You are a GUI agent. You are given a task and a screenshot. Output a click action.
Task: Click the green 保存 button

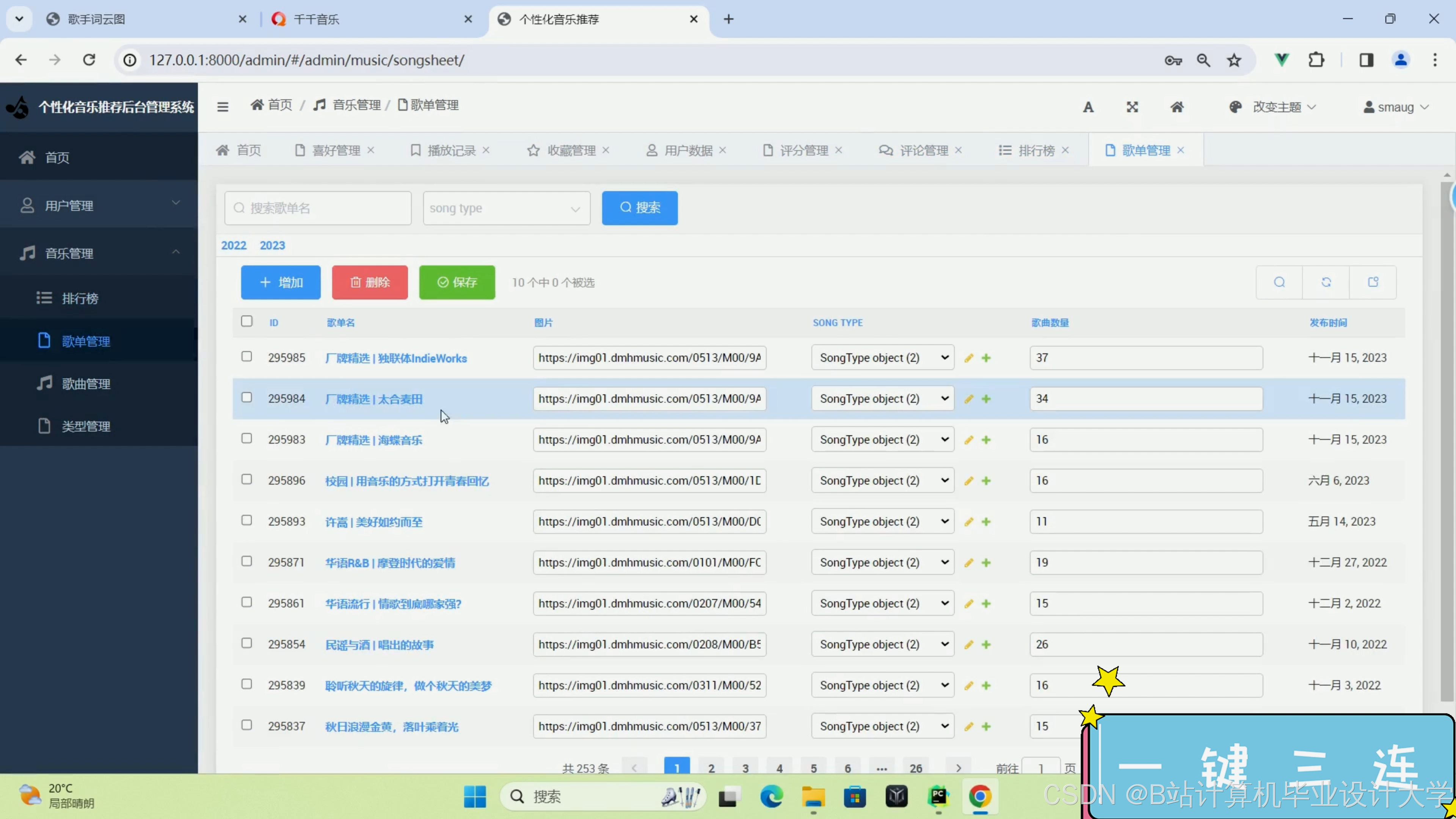(x=457, y=282)
